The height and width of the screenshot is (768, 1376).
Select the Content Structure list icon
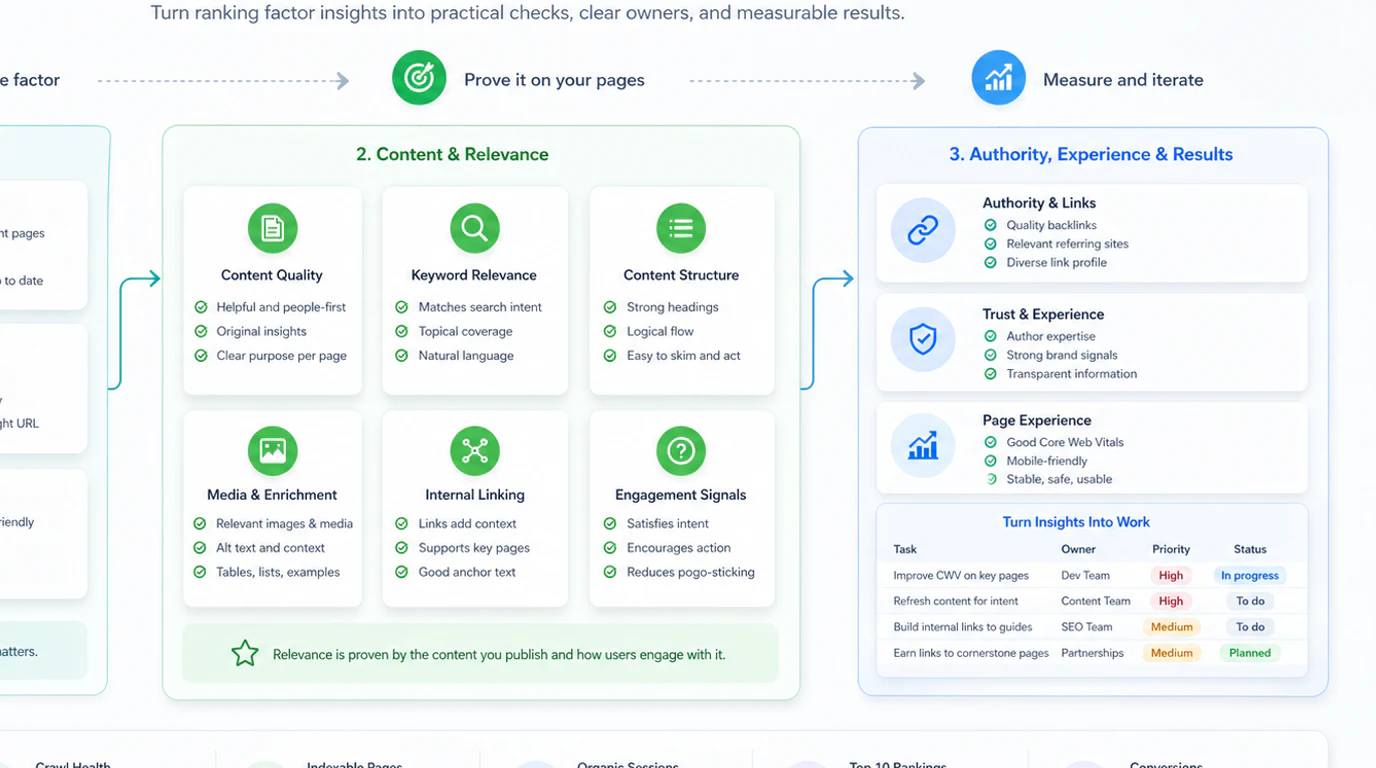[x=681, y=229]
